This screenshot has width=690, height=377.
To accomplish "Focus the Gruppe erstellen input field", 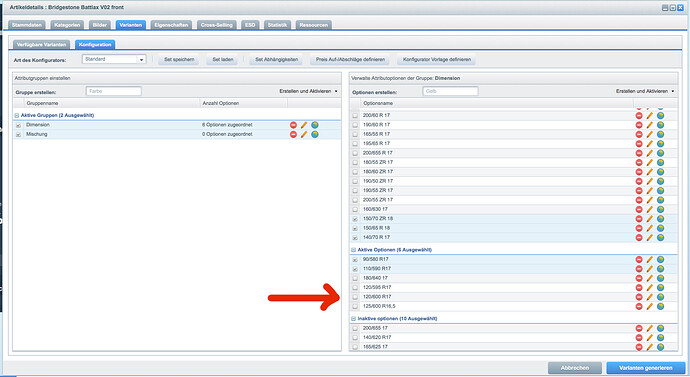I will 114,91.
